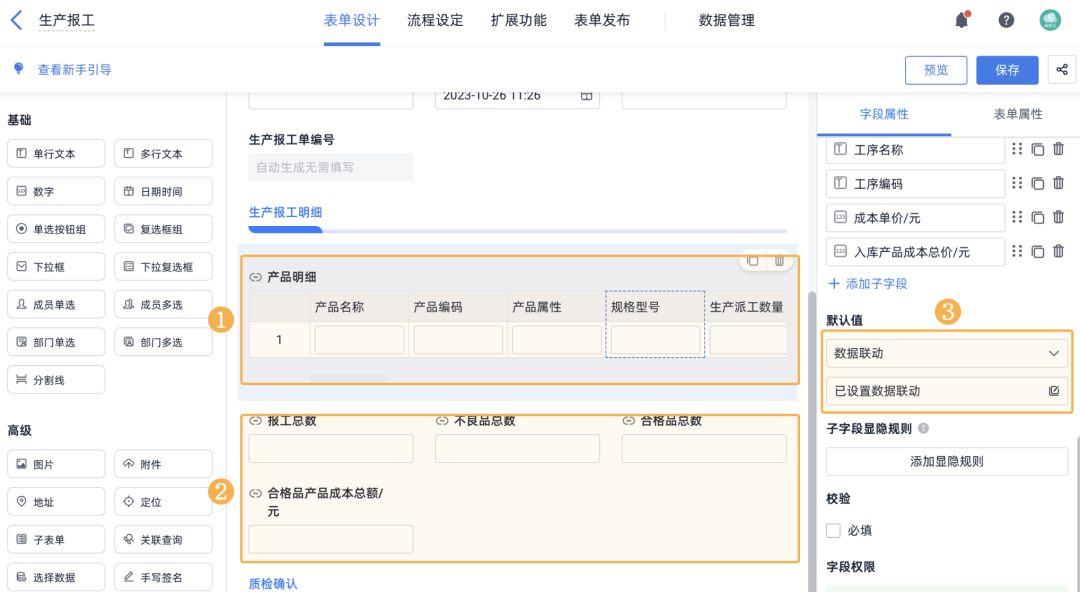
Task: Open the notifications bell
Action: click(x=962, y=20)
